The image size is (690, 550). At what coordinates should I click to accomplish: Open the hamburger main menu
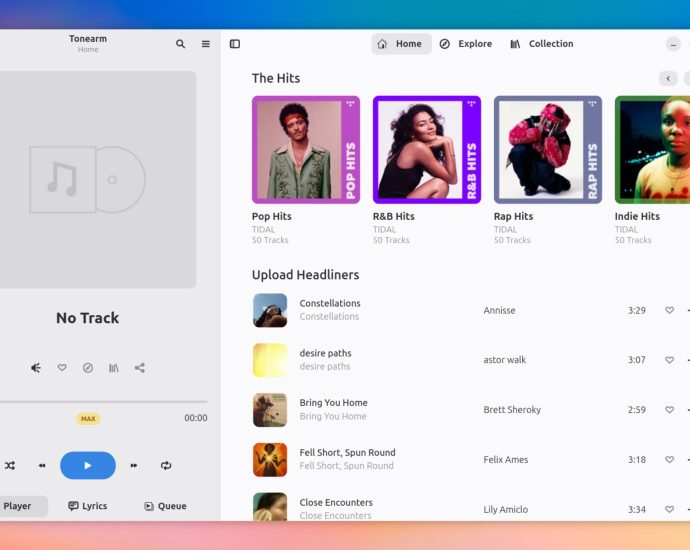pyautogui.click(x=206, y=44)
